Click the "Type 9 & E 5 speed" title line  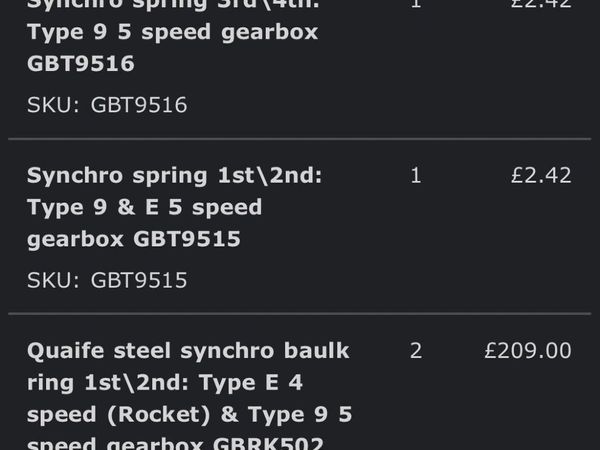tap(144, 208)
